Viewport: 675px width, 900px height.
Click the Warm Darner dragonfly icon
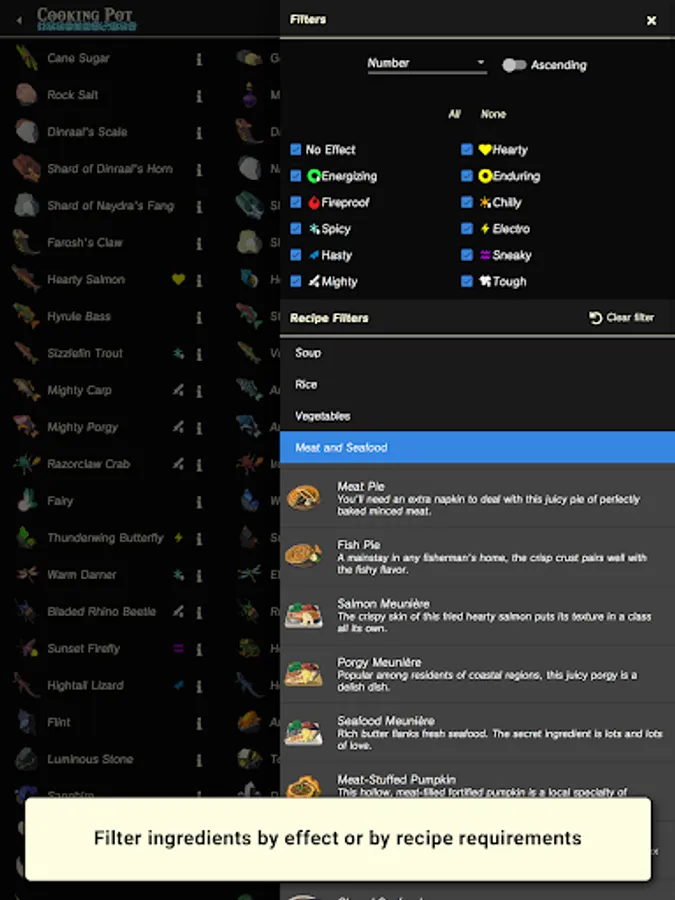(26, 575)
